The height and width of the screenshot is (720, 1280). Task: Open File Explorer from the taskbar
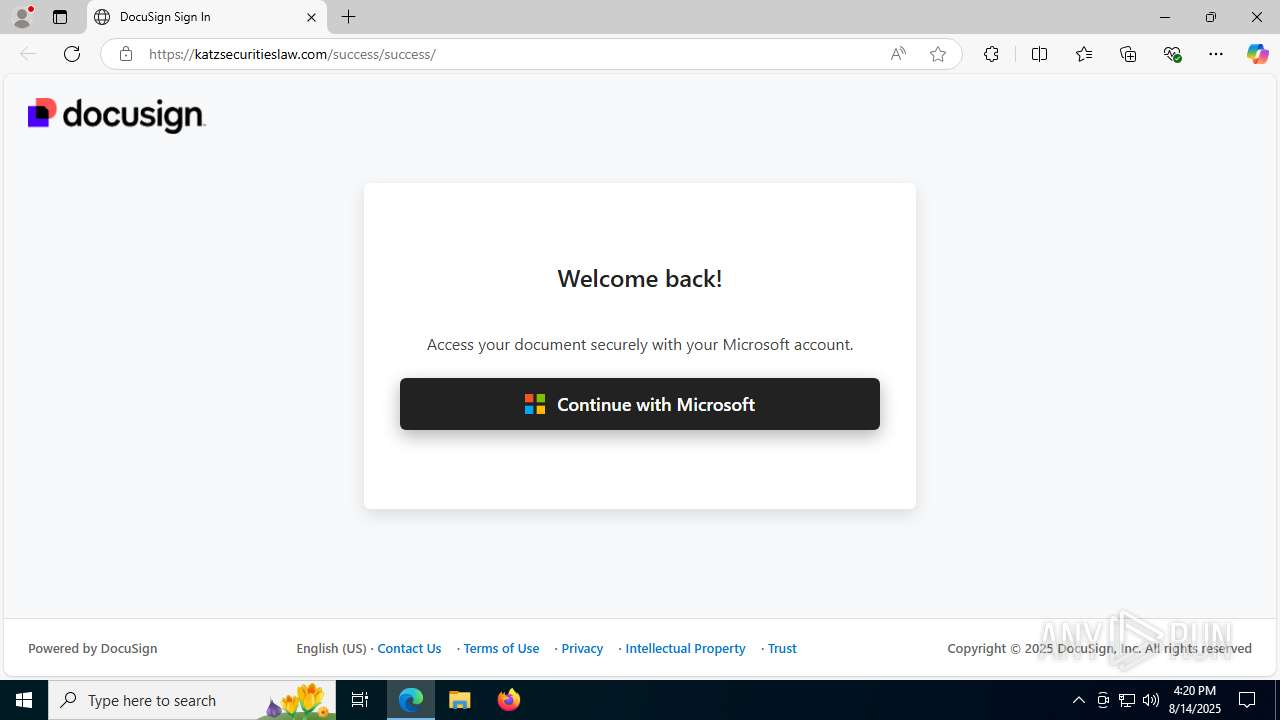pos(460,700)
